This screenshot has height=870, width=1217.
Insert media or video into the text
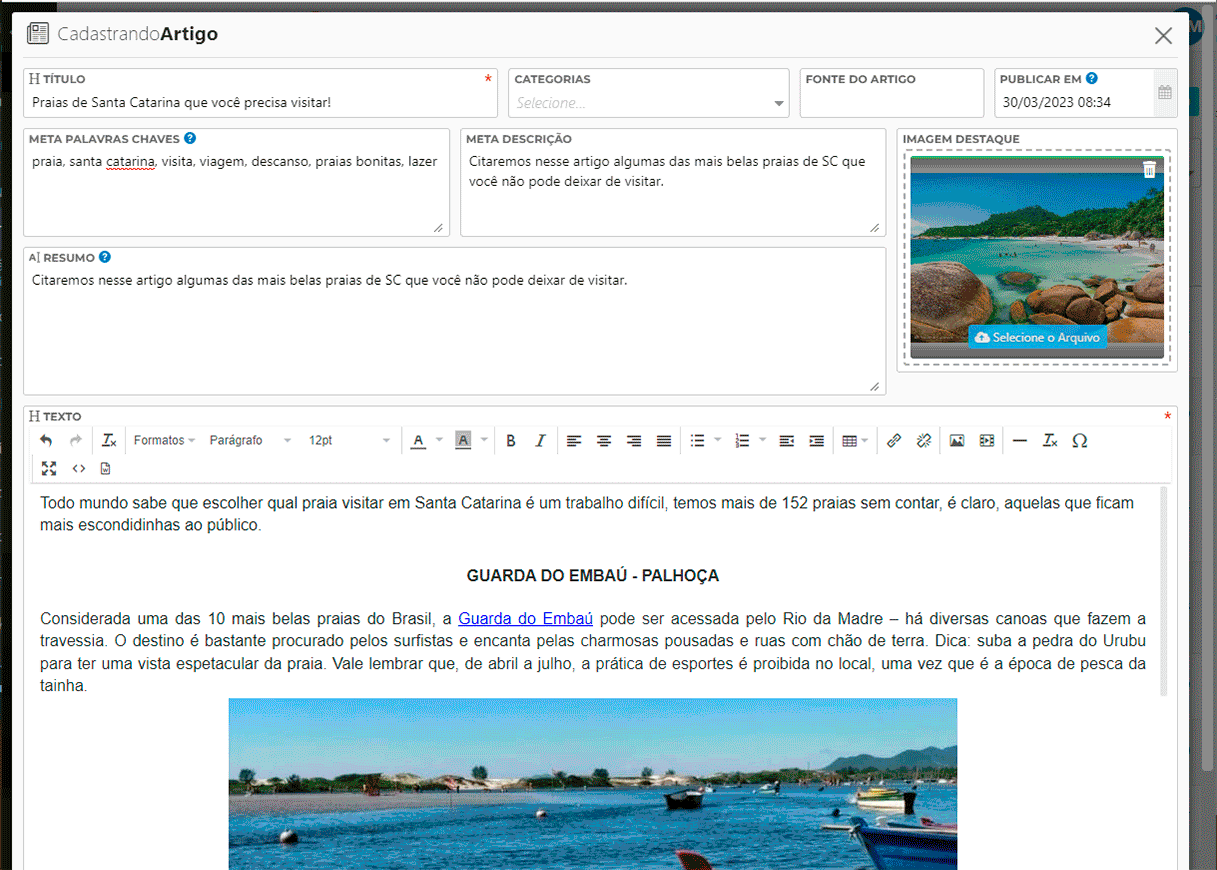coord(987,440)
